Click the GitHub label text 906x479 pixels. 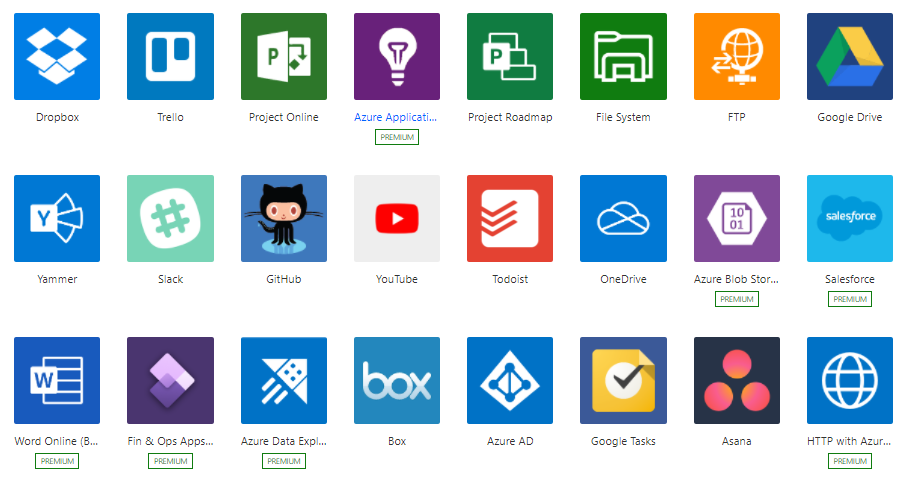(x=284, y=279)
